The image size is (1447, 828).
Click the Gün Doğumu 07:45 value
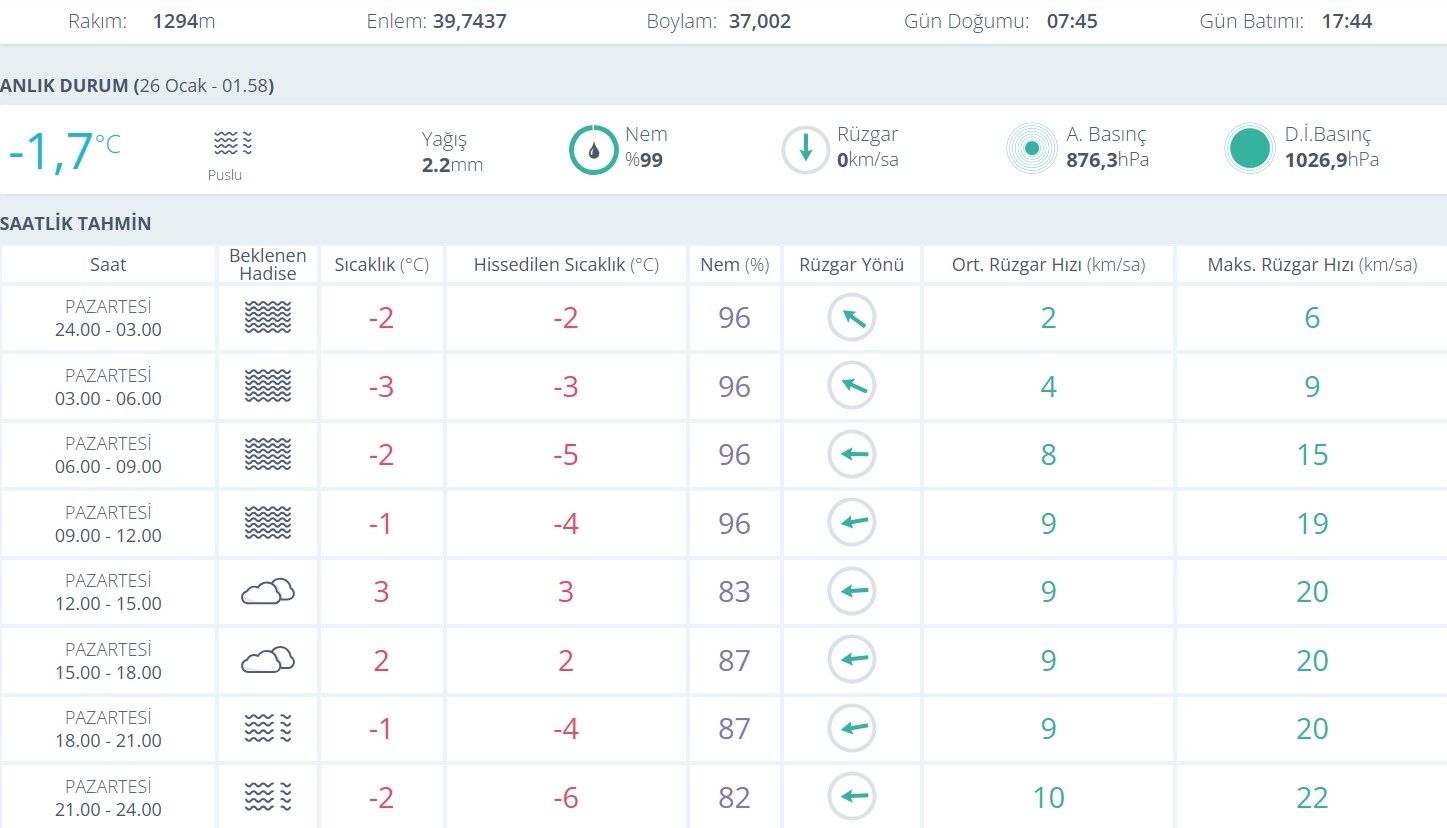(1072, 21)
